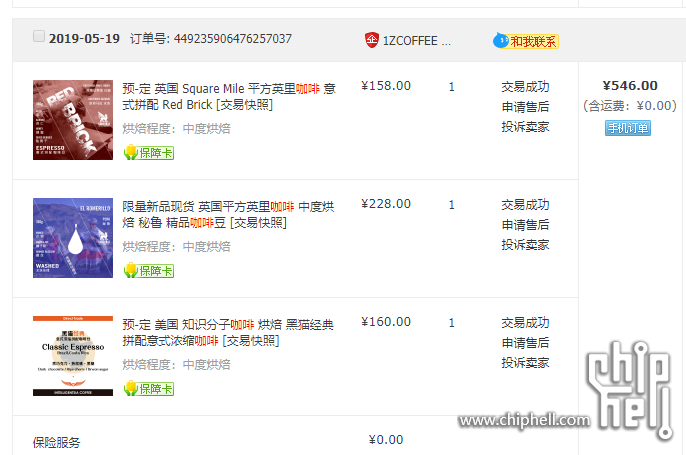
Task: Click 交易成功 status for the Red Brick item
Action: click(525, 87)
